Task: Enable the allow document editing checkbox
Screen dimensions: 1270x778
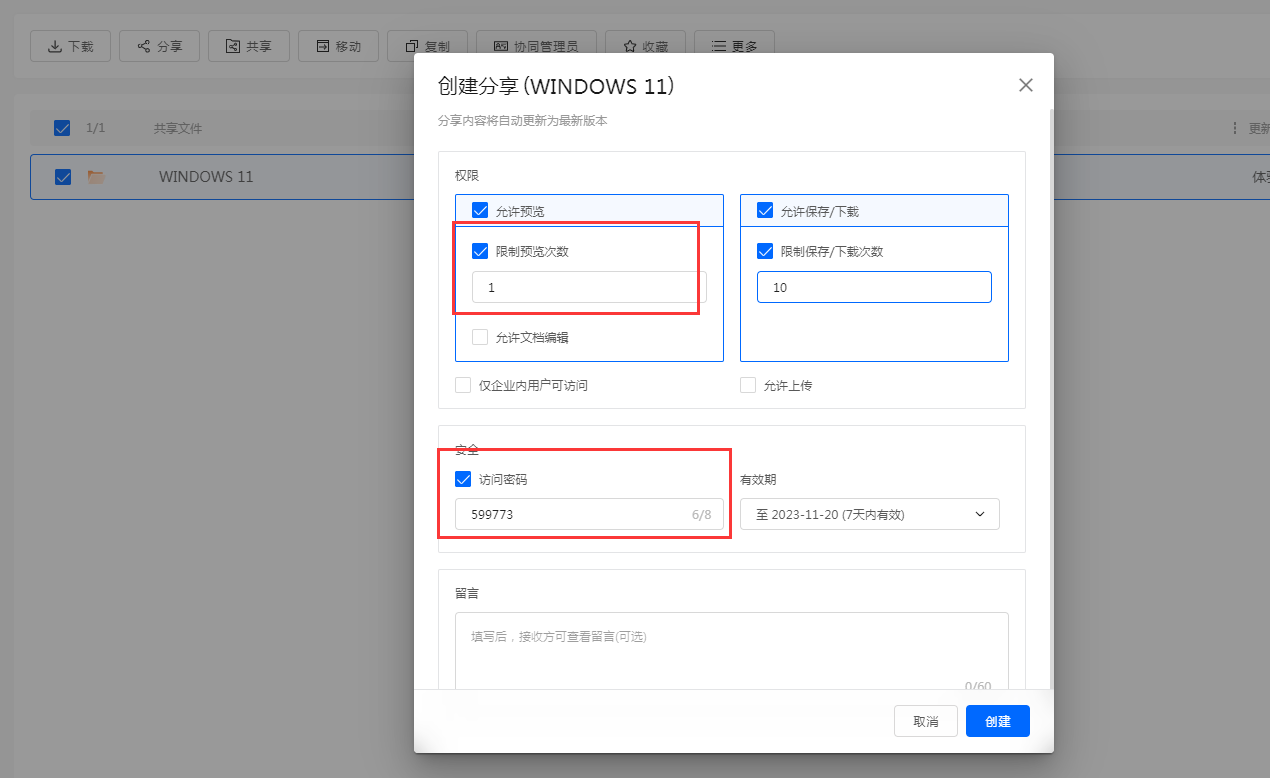Action: (x=480, y=337)
